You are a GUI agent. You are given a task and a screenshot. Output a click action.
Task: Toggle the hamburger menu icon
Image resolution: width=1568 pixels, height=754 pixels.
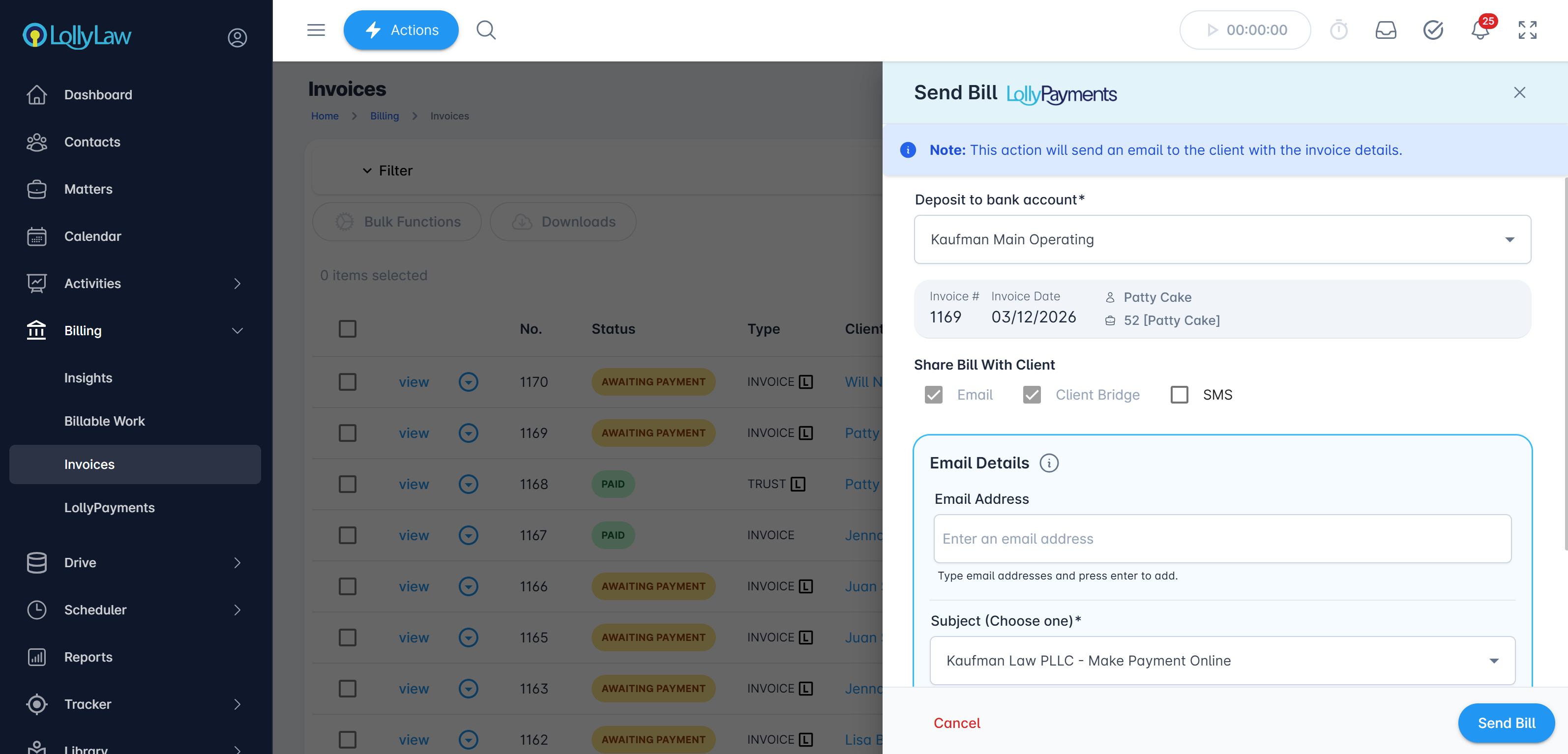point(316,30)
